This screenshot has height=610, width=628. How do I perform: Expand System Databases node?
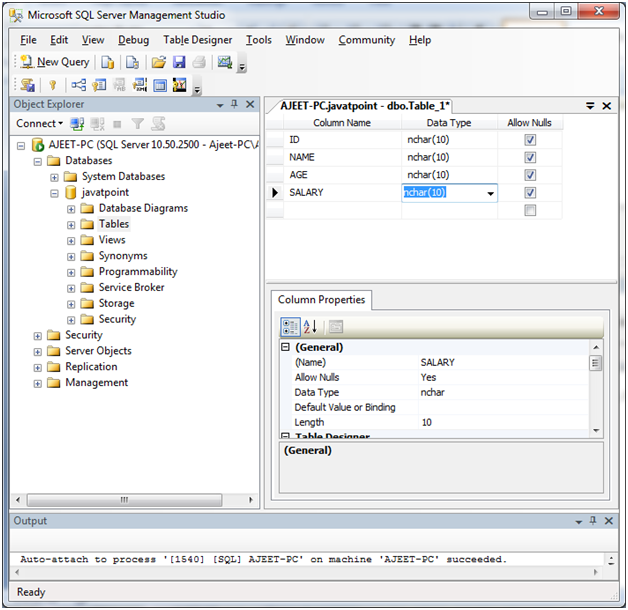54,177
